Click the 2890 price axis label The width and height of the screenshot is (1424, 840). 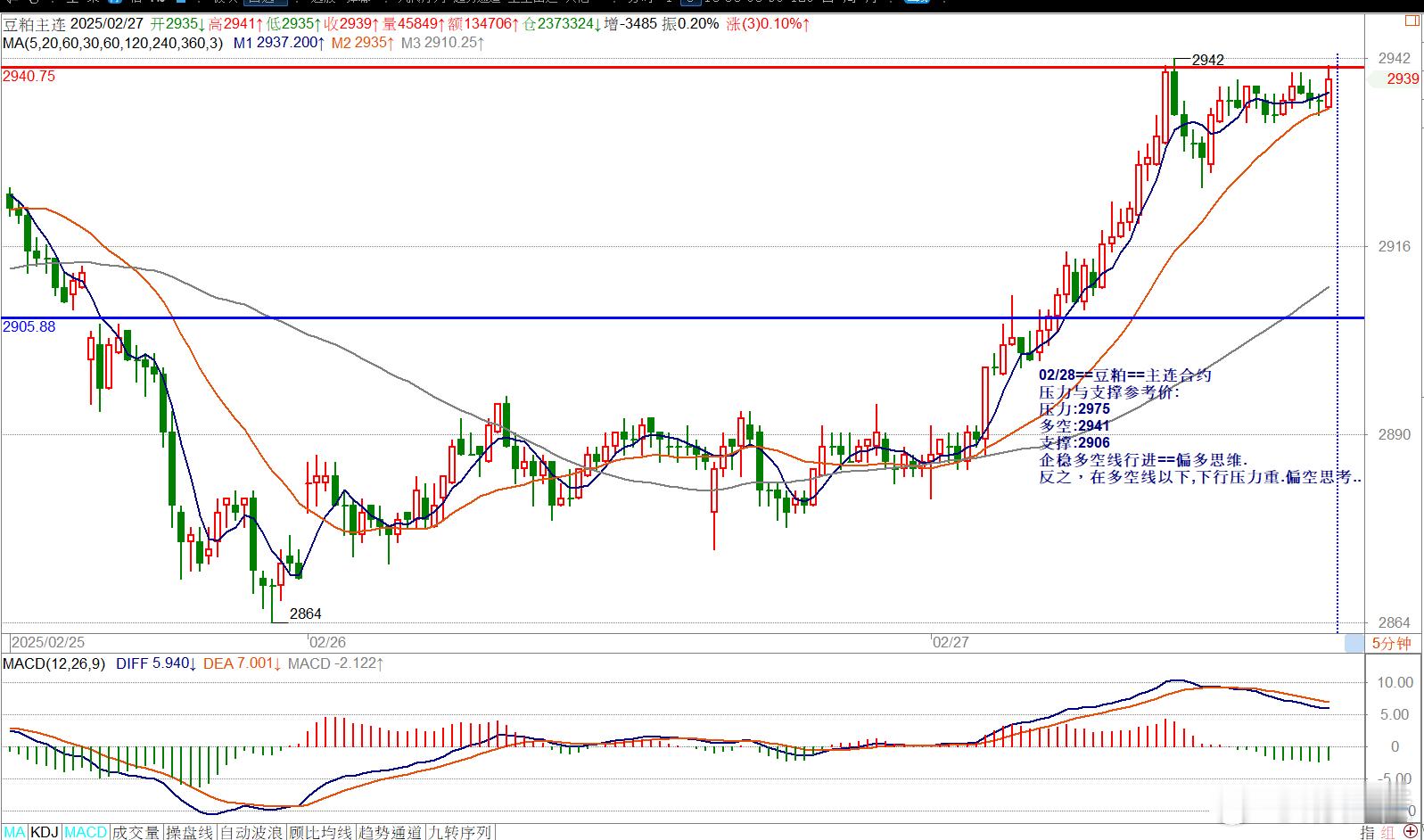coord(1395,434)
